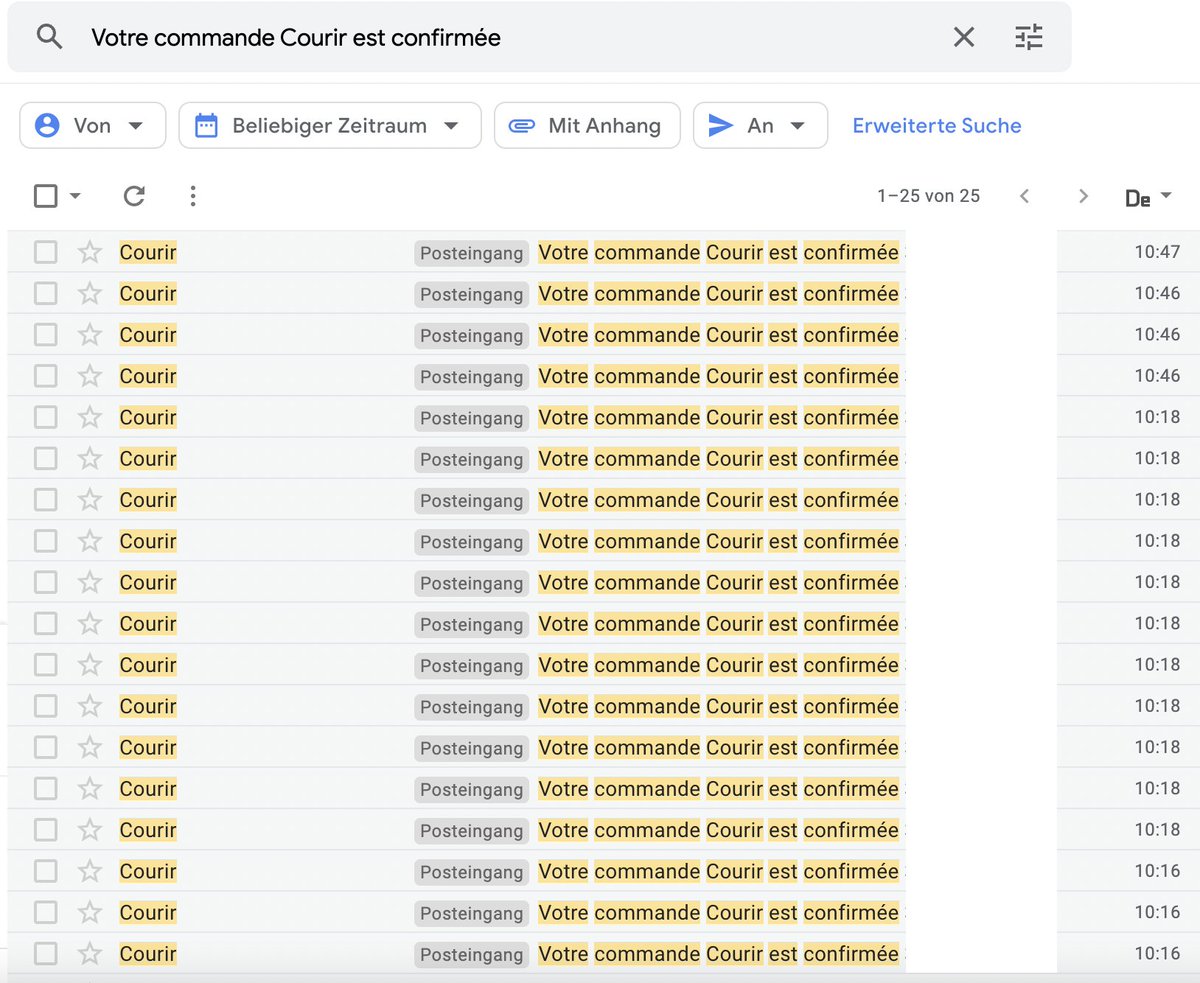Select checkbox of the first 10:46 email
This screenshot has width=1200, height=983.
coord(46,293)
